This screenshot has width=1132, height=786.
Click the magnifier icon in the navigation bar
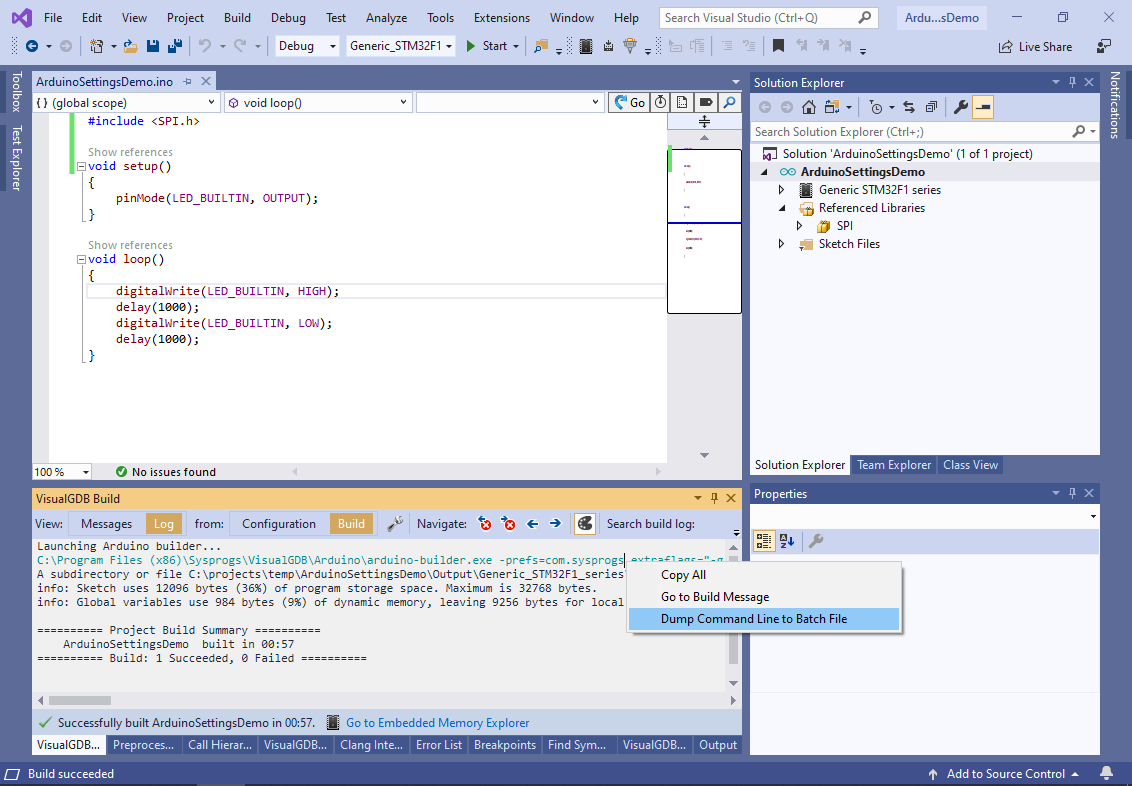pyautogui.click(x=730, y=102)
